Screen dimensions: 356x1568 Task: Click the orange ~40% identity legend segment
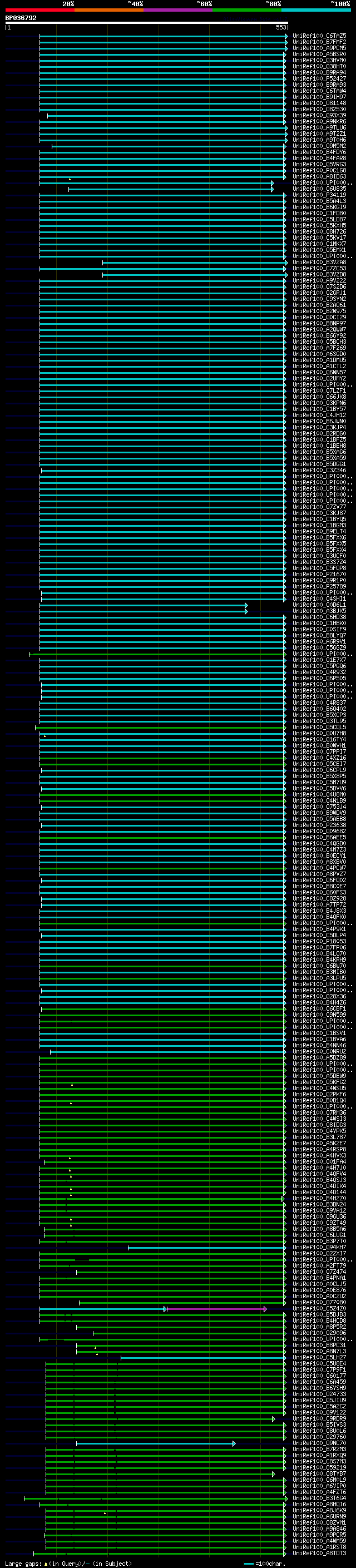tap(109, 10)
